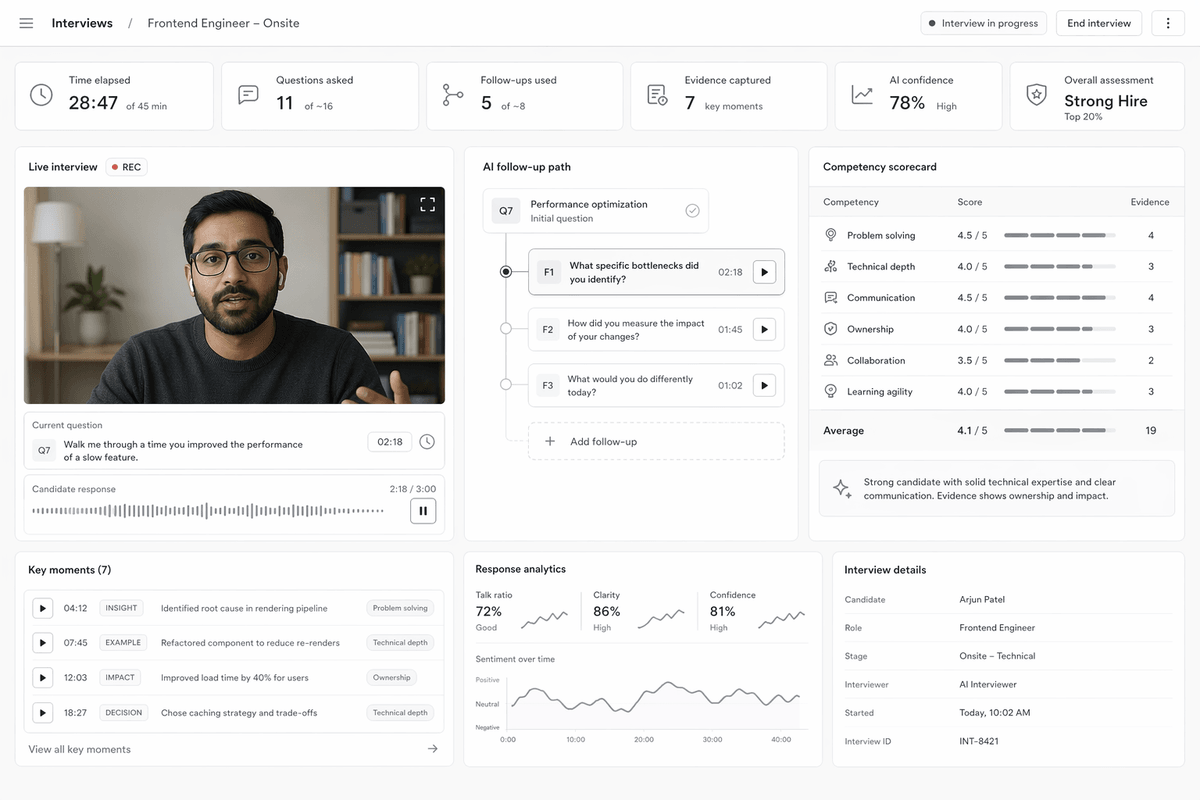1200x800 pixels.
Task: Click the 02:18 question timer box
Action: coord(390,442)
